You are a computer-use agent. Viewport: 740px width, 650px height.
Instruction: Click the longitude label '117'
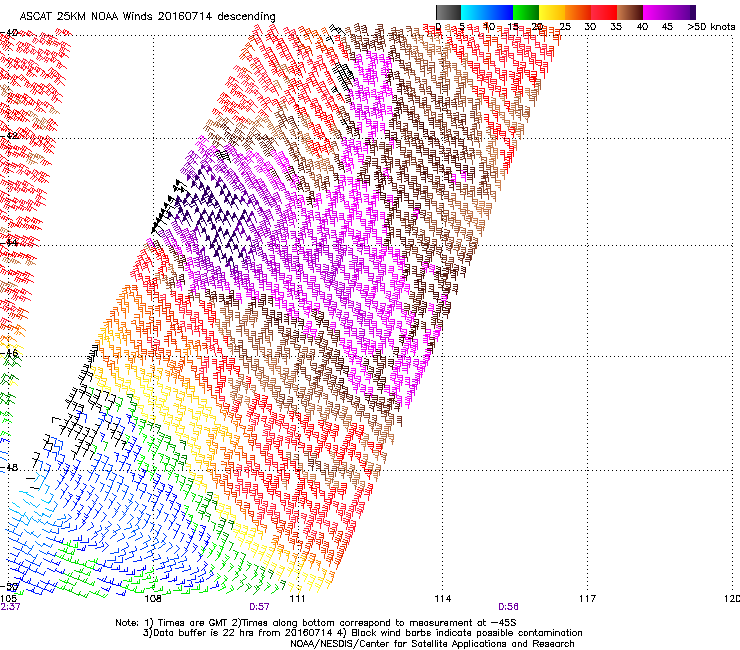(x=588, y=599)
